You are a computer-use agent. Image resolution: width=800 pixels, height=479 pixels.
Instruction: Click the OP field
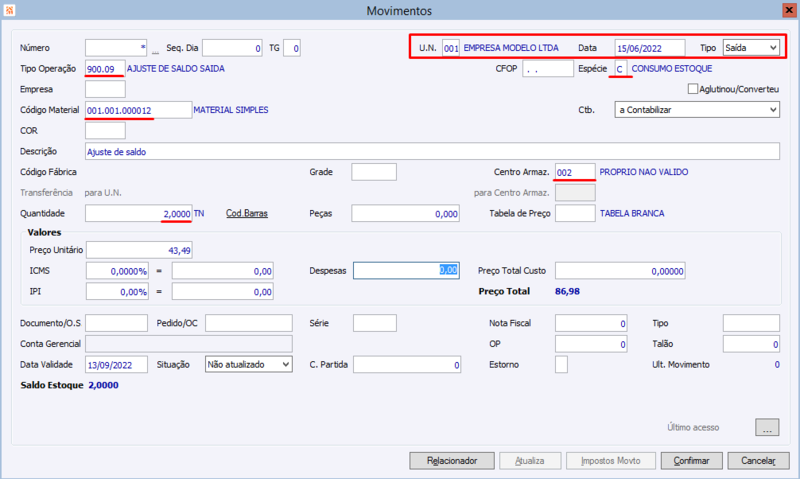(591, 344)
